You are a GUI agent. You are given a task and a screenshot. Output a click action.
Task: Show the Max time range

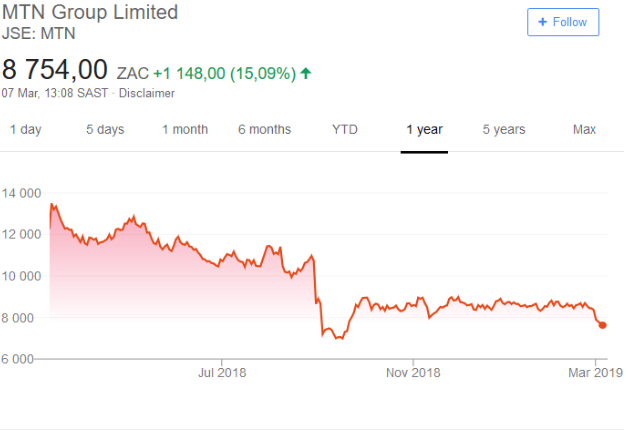(x=584, y=130)
